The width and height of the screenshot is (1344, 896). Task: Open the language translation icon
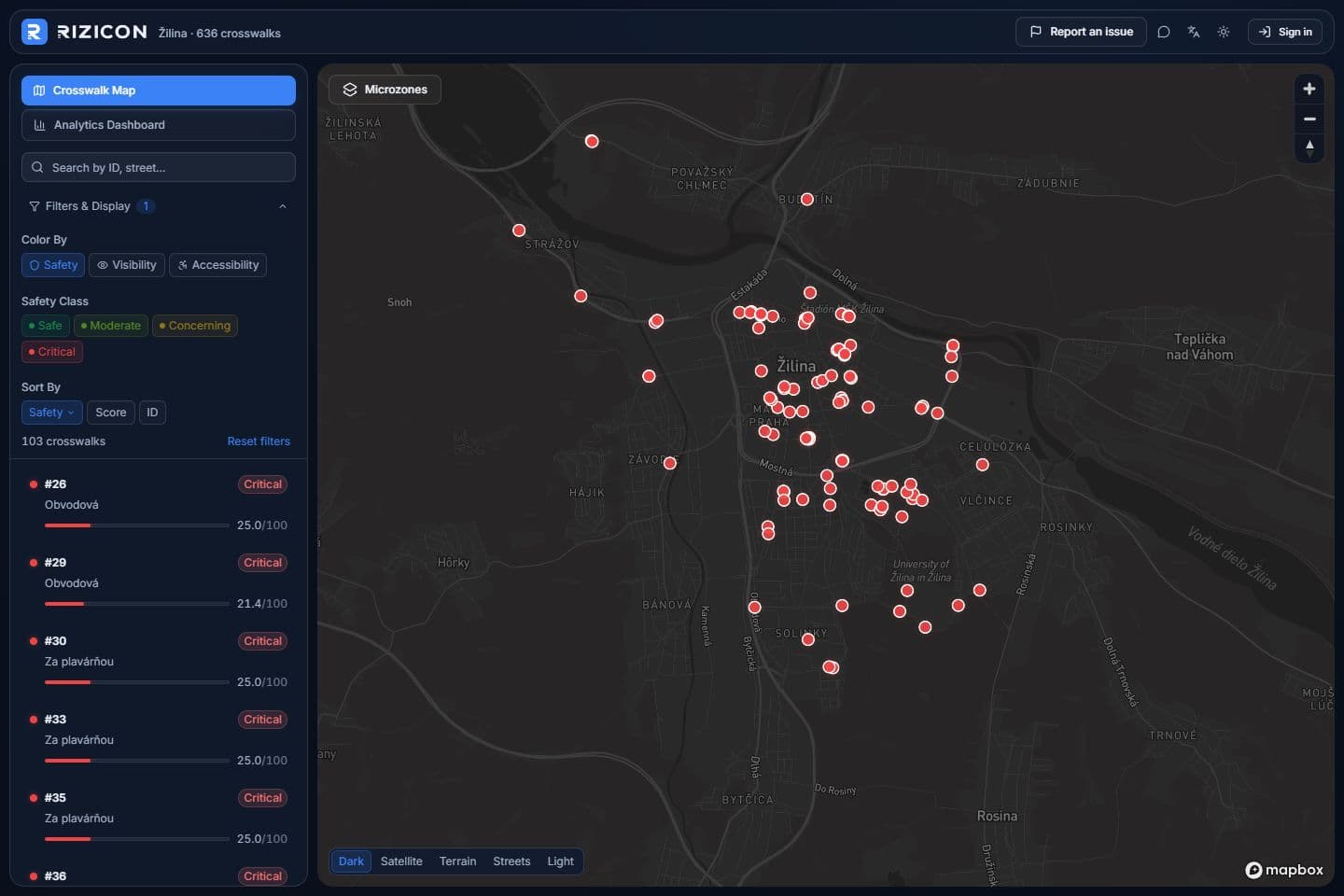[x=1194, y=32]
